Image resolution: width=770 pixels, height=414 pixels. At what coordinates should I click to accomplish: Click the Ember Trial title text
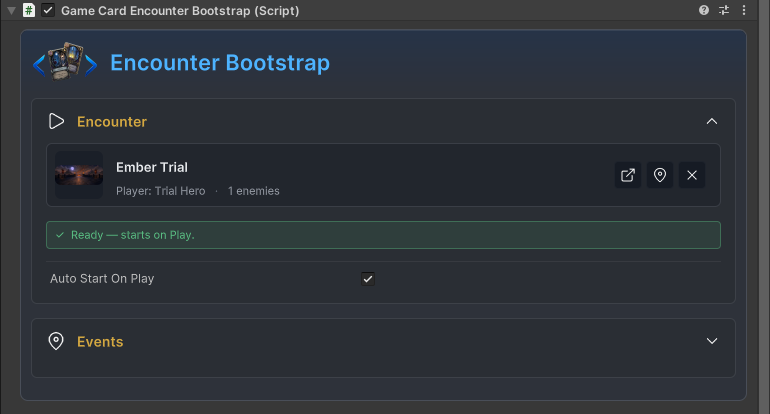(152, 167)
